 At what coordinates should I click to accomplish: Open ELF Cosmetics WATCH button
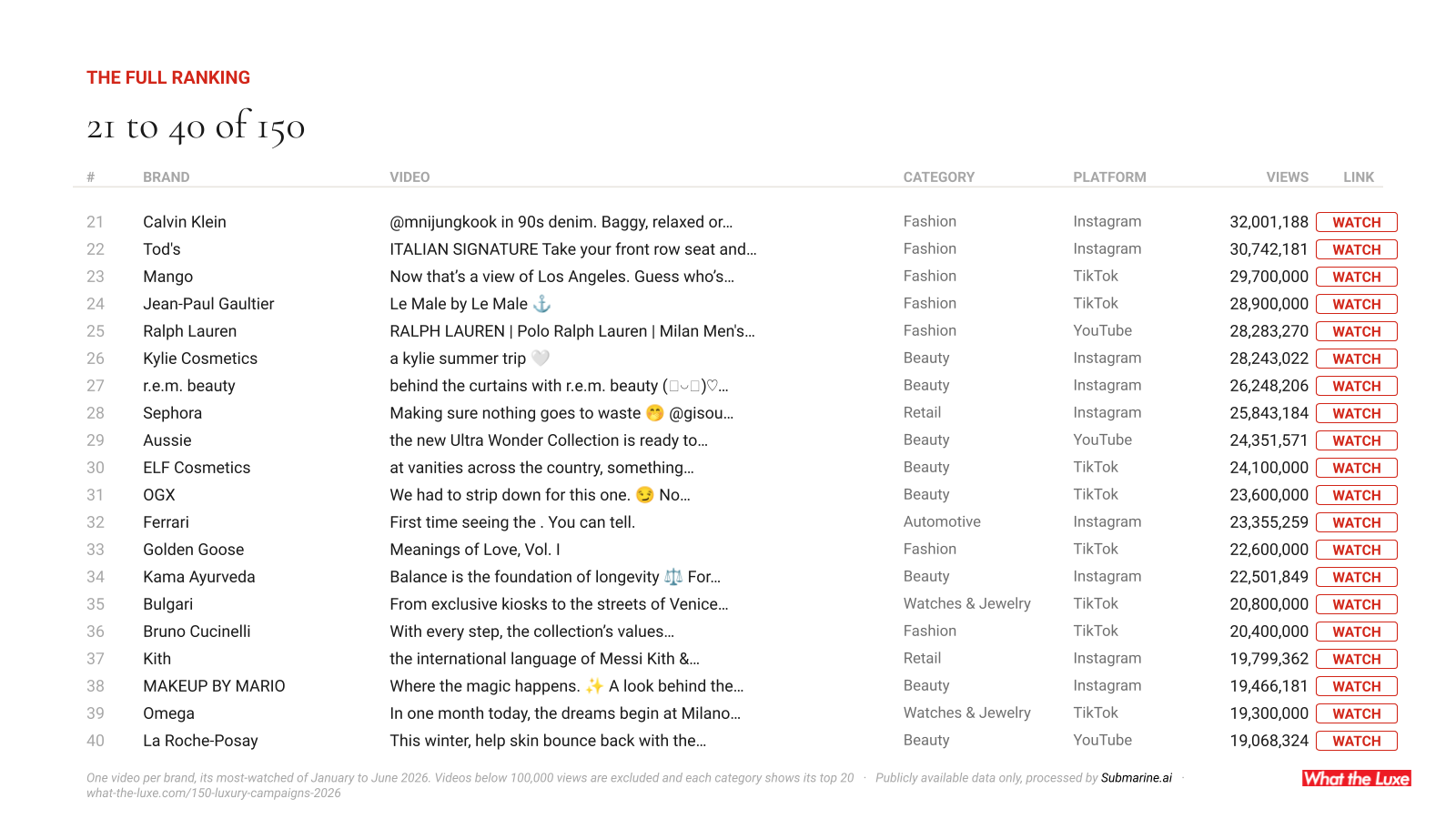pos(1356,468)
